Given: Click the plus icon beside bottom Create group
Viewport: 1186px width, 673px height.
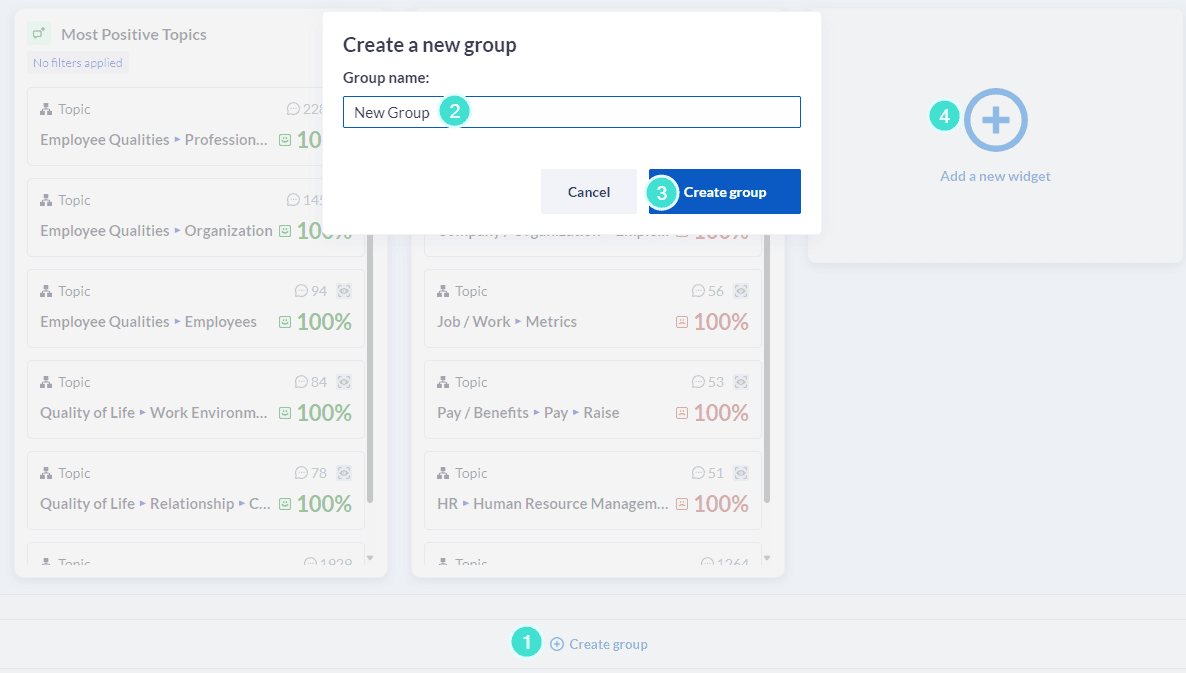Looking at the screenshot, I should pos(557,644).
